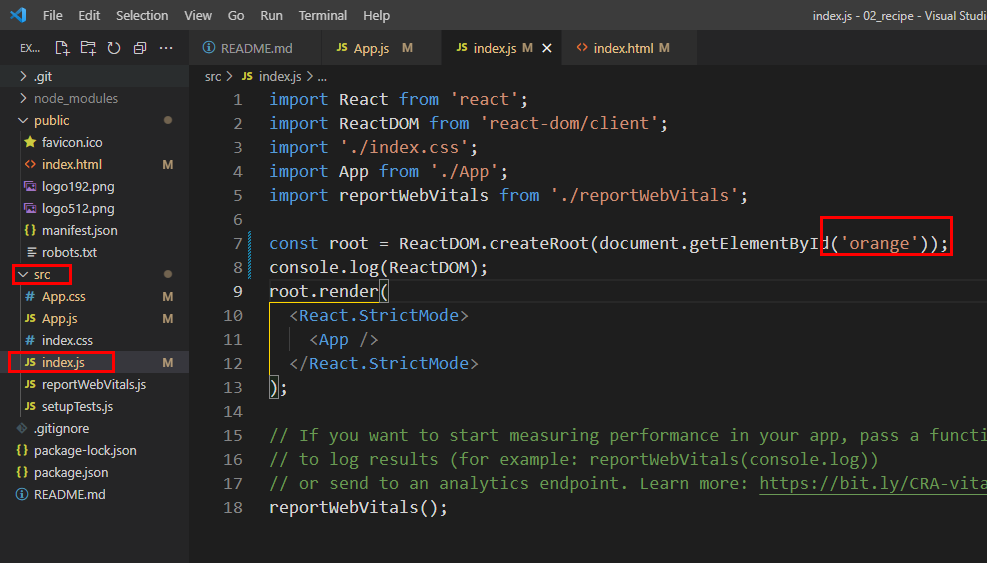Open index.html in the public folder
The height and width of the screenshot is (563, 987).
click(94, 164)
